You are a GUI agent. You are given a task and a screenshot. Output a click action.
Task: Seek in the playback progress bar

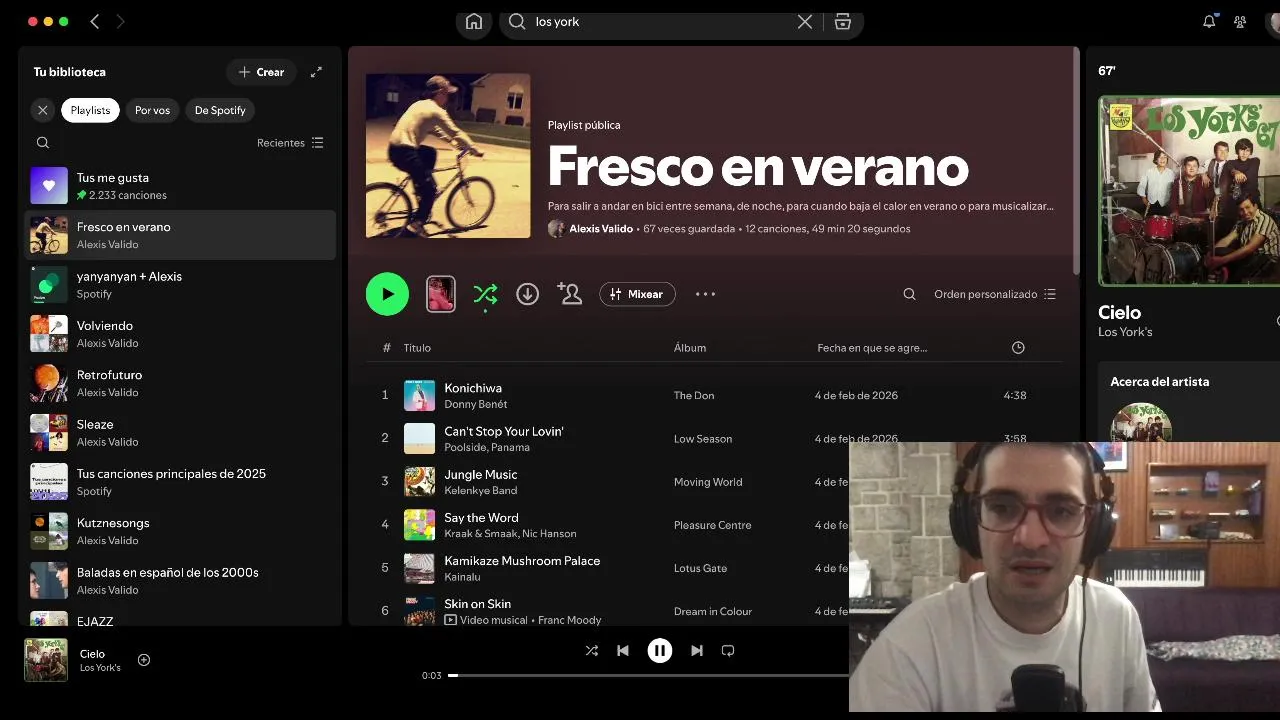[x=648, y=675]
